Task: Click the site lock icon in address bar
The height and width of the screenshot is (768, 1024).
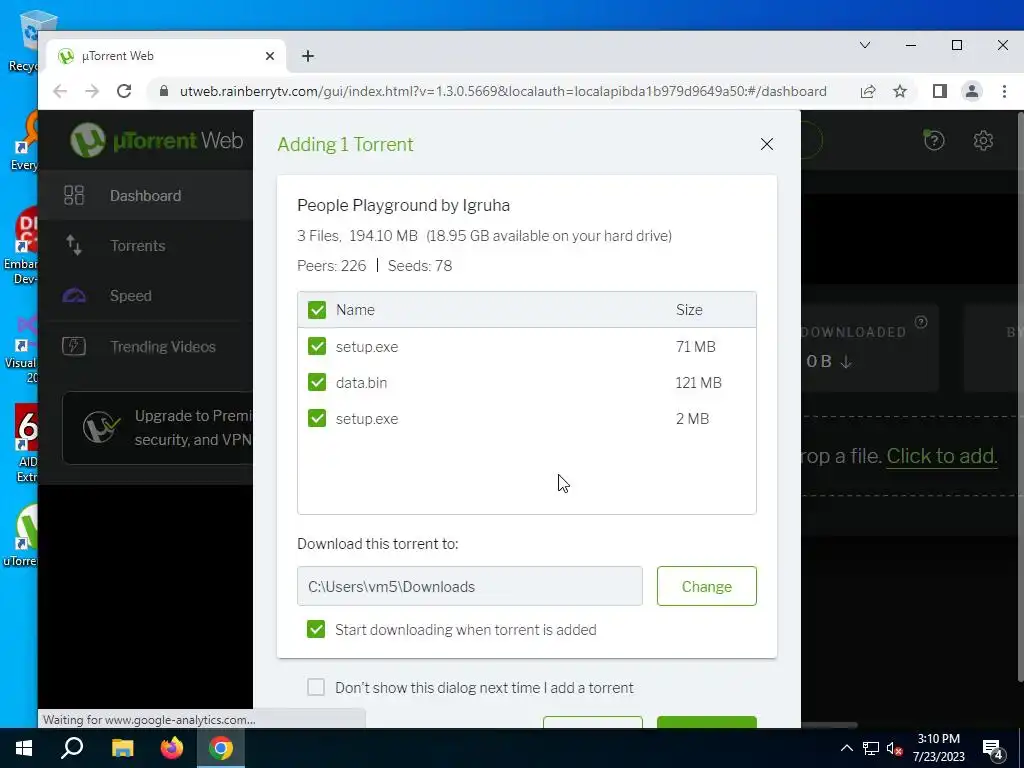Action: (x=164, y=91)
